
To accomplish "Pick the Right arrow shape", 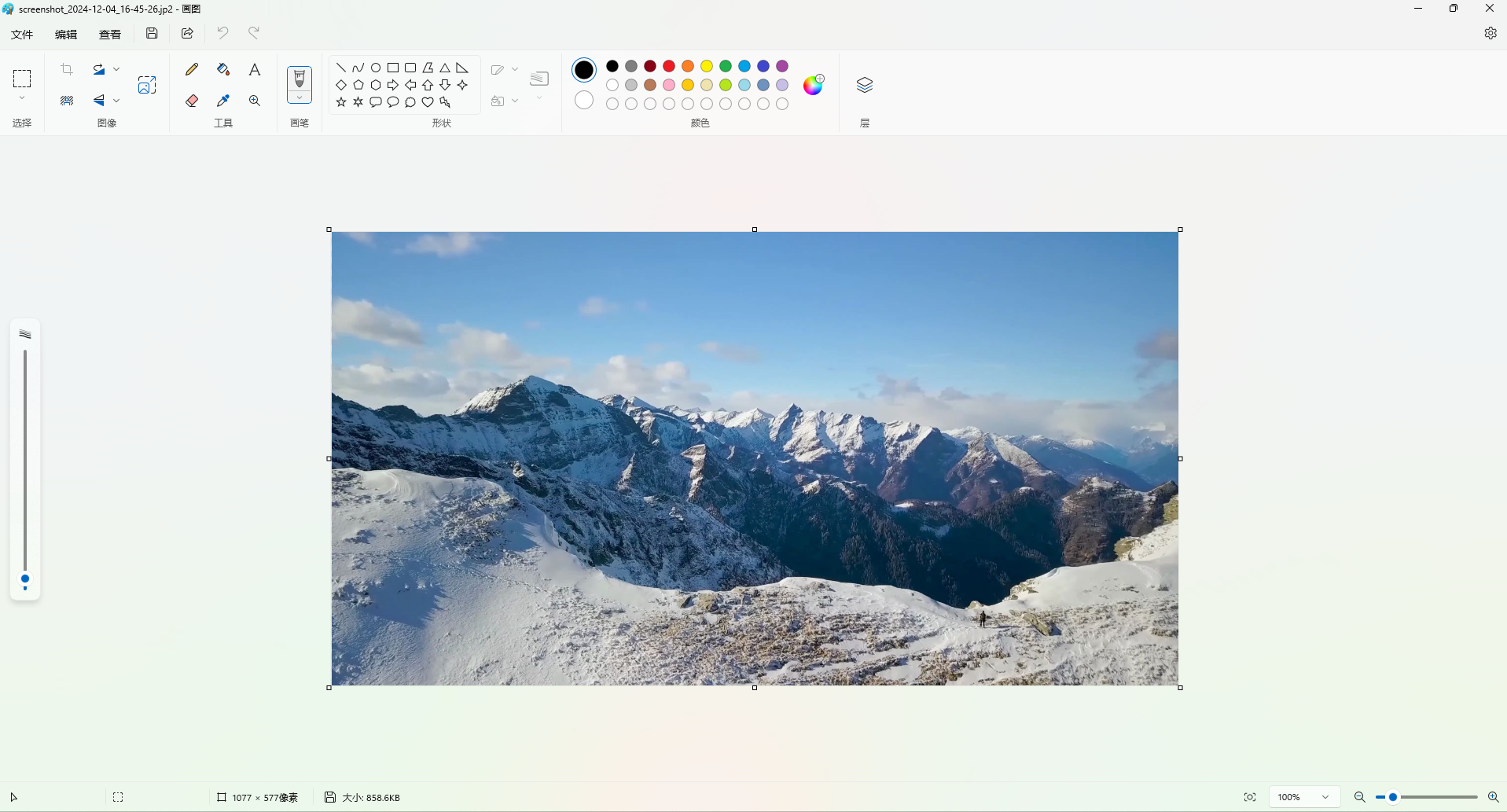I will 393,85.
